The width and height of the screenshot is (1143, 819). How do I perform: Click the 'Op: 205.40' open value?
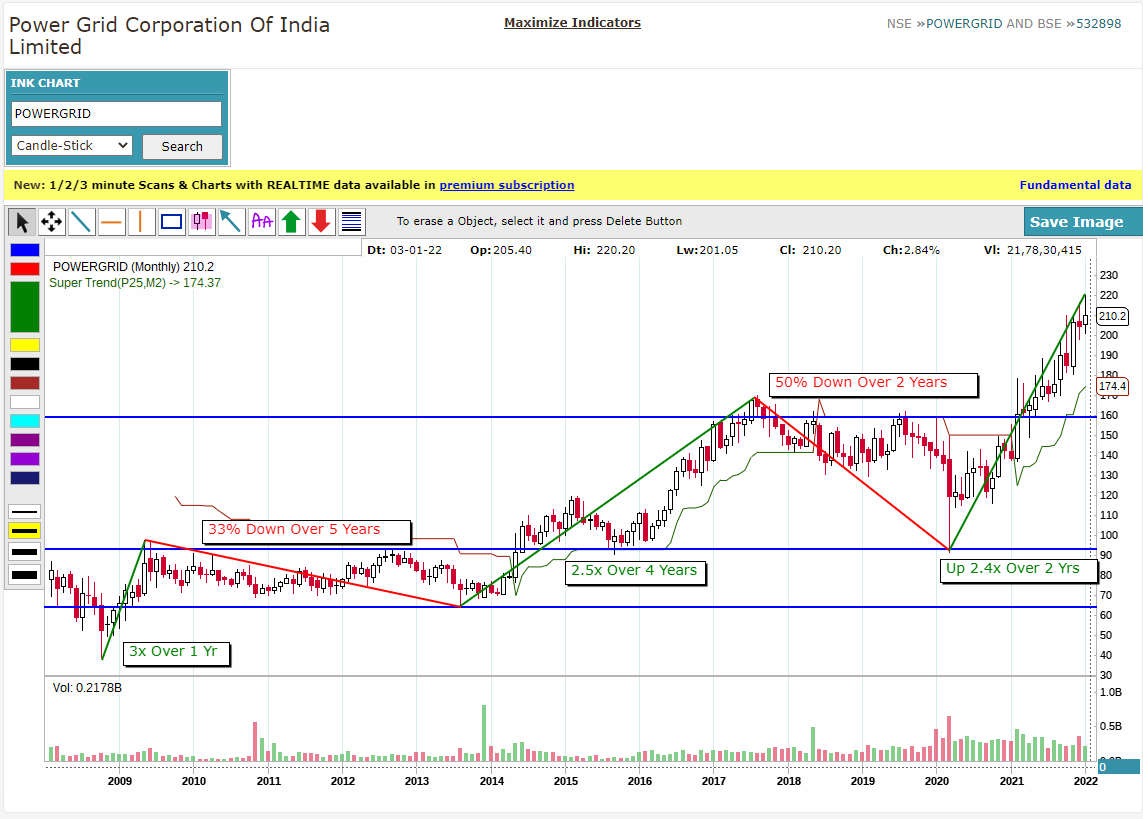[501, 250]
